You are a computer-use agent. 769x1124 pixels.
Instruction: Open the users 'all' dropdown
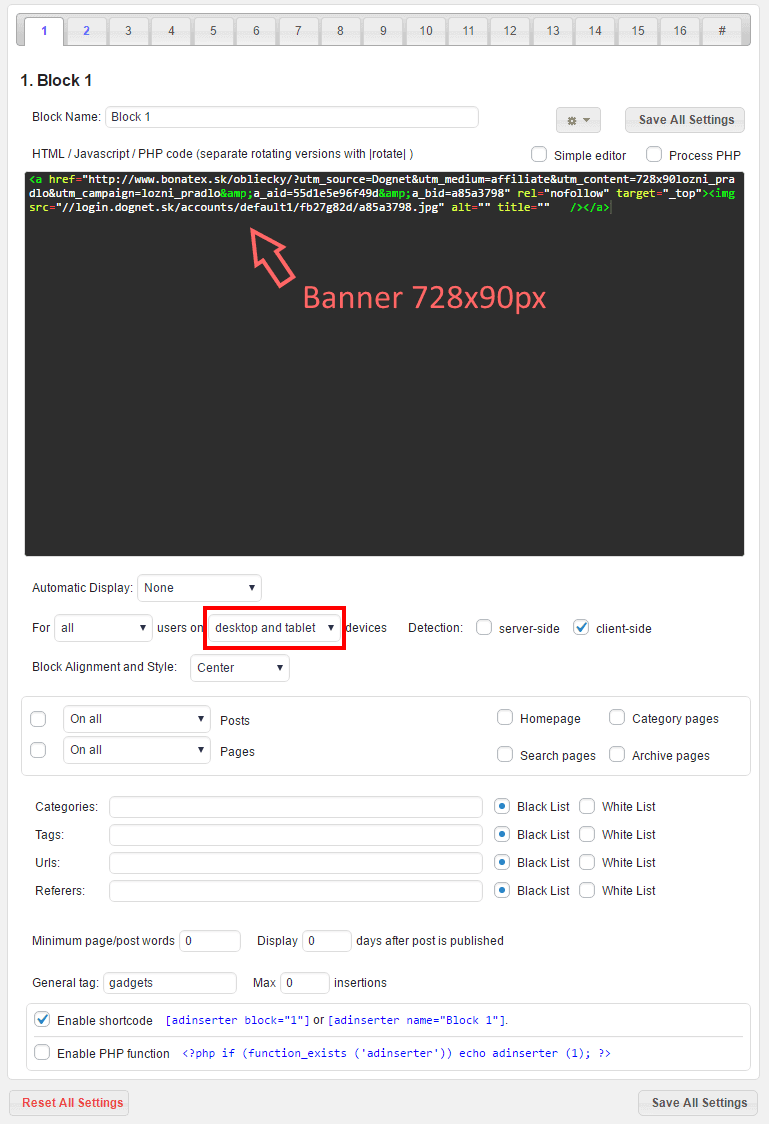pos(103,628)
